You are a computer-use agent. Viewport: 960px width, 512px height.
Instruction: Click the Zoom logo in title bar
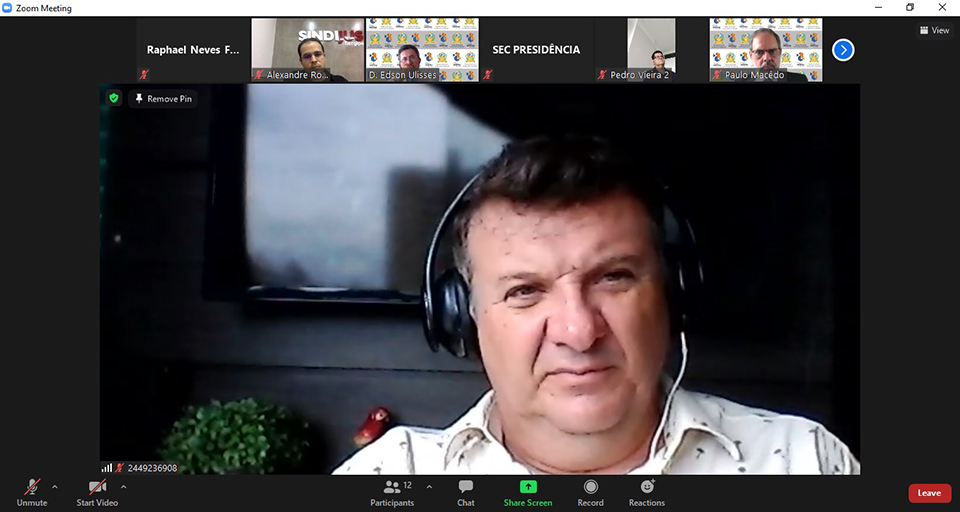coord(8,8)
